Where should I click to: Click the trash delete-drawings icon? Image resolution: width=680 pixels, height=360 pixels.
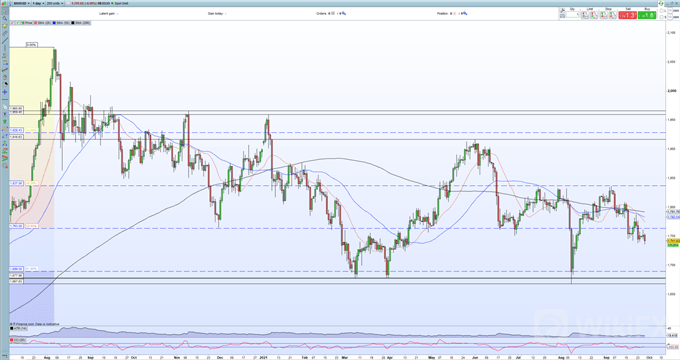click(5, 77)
